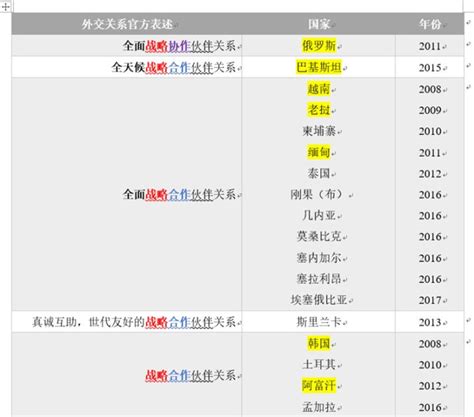Click the year 2015 in the 巴基斯坦 row
Image resolution: width=474 pixels, height=417 pixels.
click(430, 68)
